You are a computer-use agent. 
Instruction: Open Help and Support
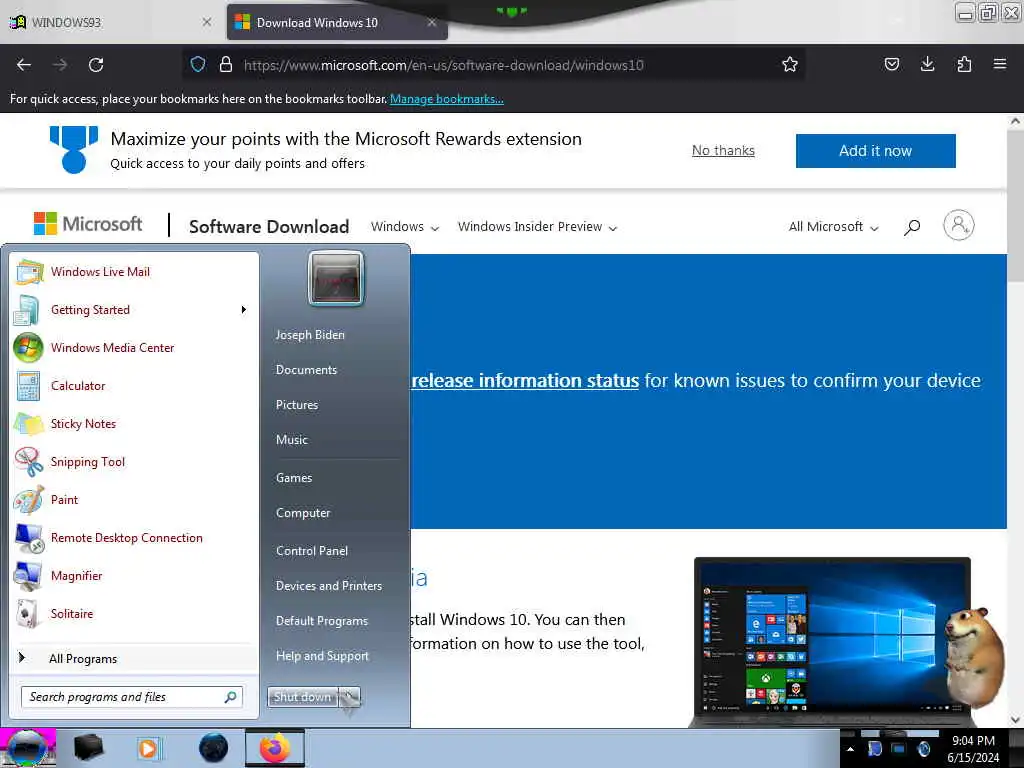(x=322, y=656)
